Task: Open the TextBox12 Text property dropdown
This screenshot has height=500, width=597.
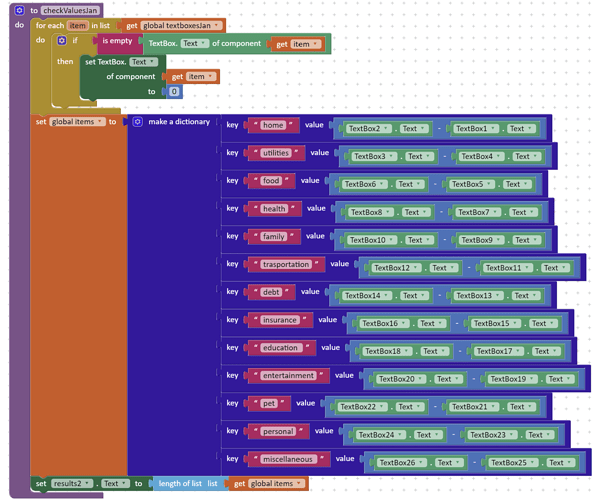Action: point(452,268)
